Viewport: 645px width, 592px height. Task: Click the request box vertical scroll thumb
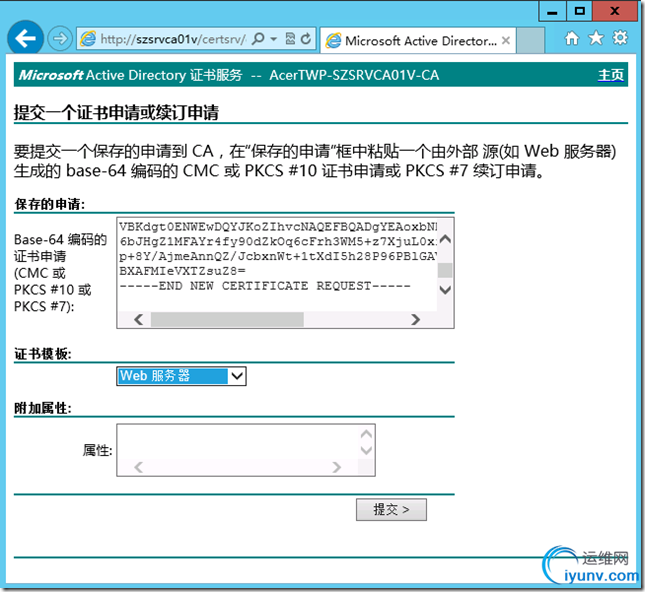tap(445, 270)
